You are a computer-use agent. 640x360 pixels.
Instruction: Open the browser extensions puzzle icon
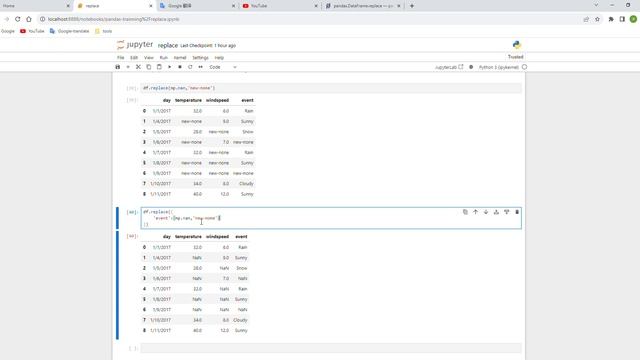point(611,19)
